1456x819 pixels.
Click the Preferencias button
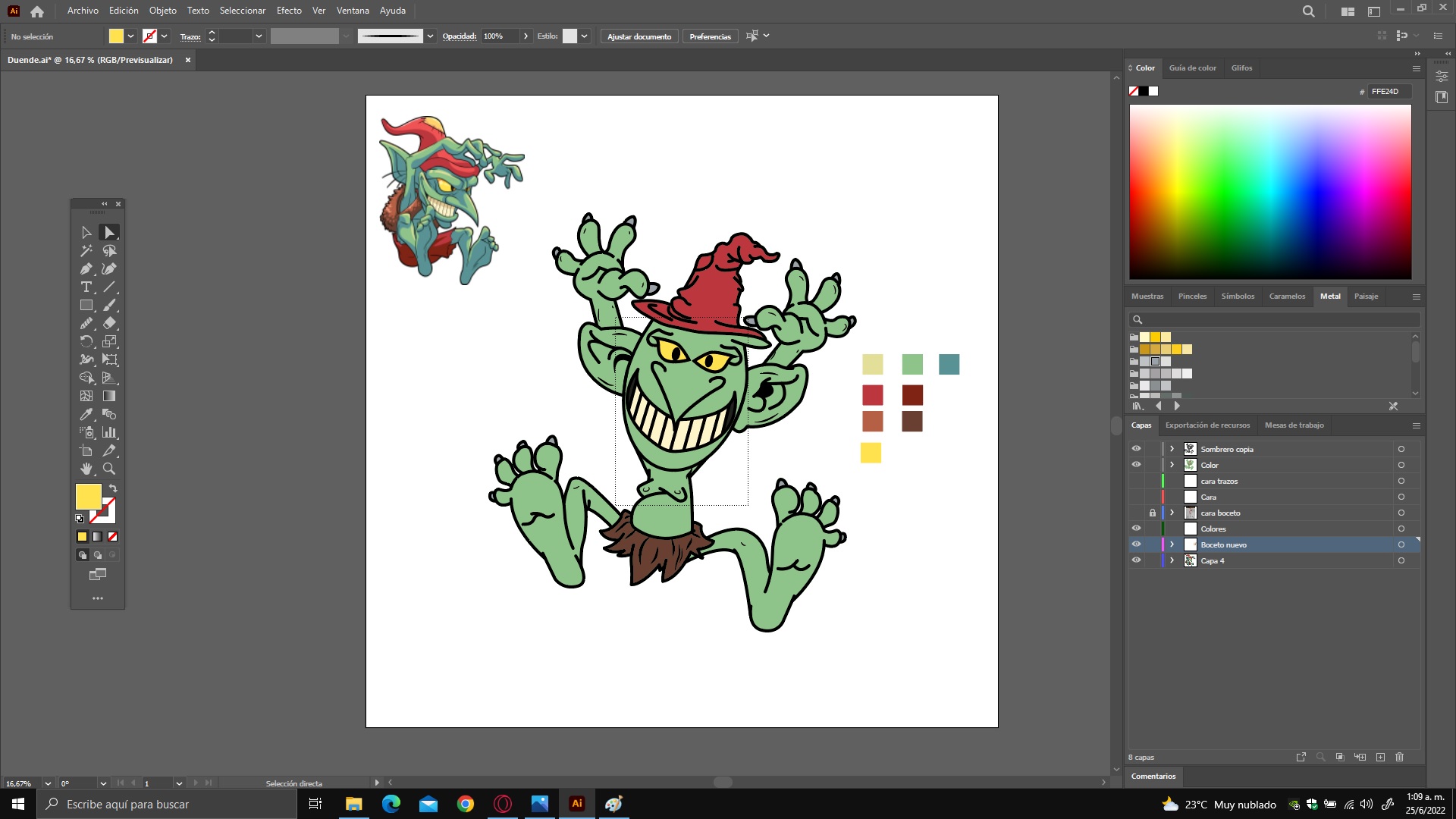click(x=710, y=36)
